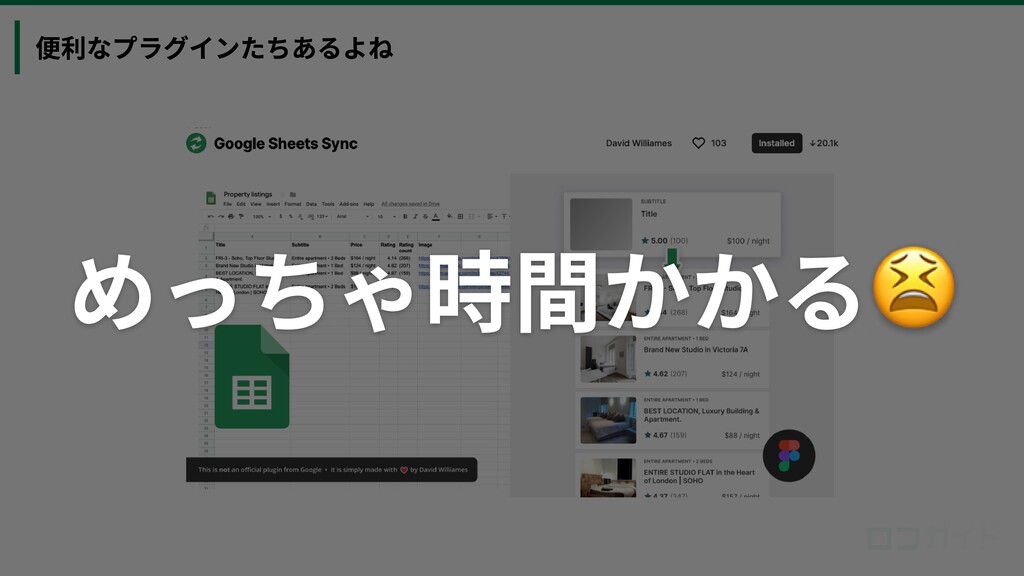Click 'Brand New Studio in Victoria 7A' card title
1024x576 pixels.
click(x=696, y=349)
